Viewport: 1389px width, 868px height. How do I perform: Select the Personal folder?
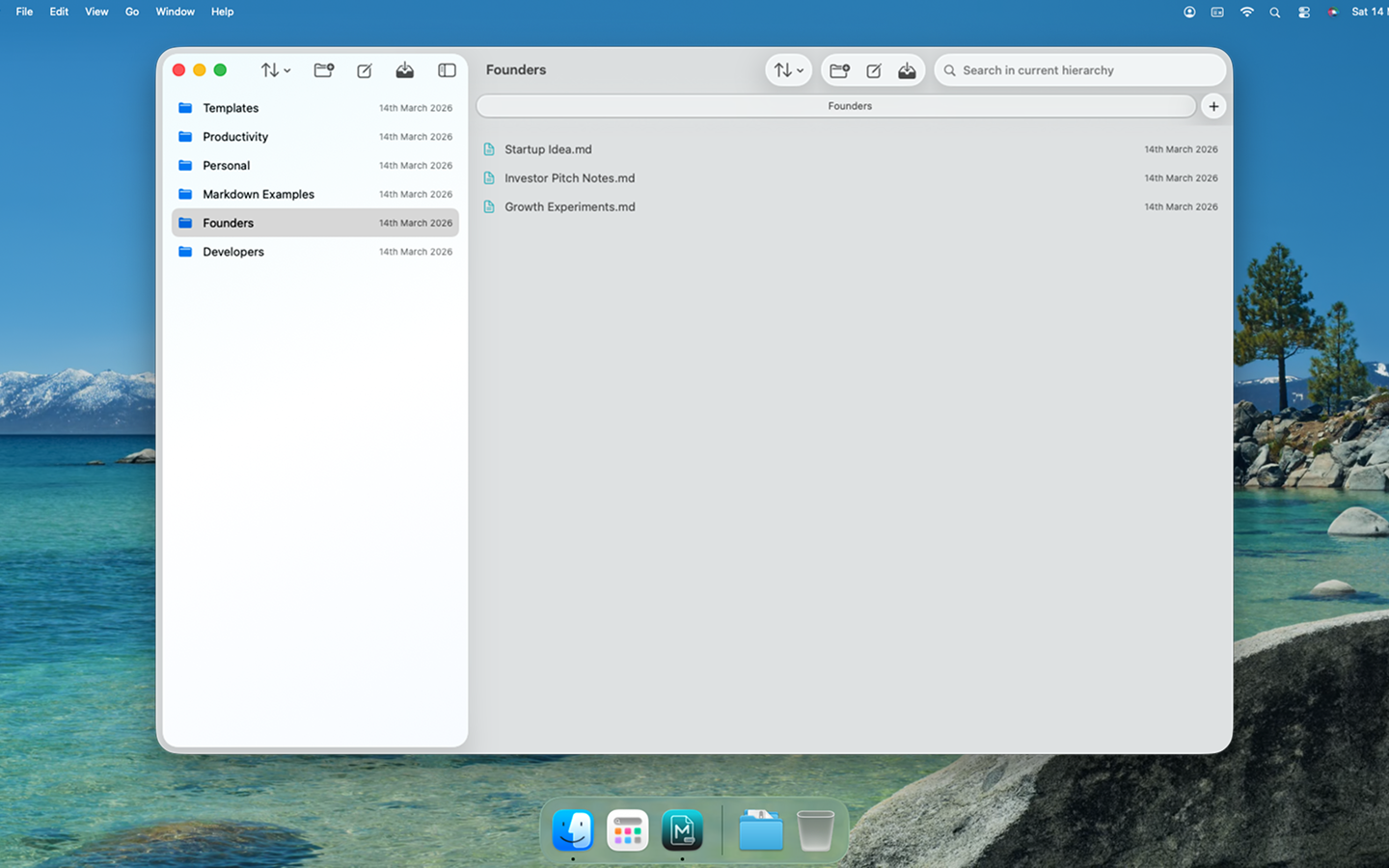click(x=315, y=166)
